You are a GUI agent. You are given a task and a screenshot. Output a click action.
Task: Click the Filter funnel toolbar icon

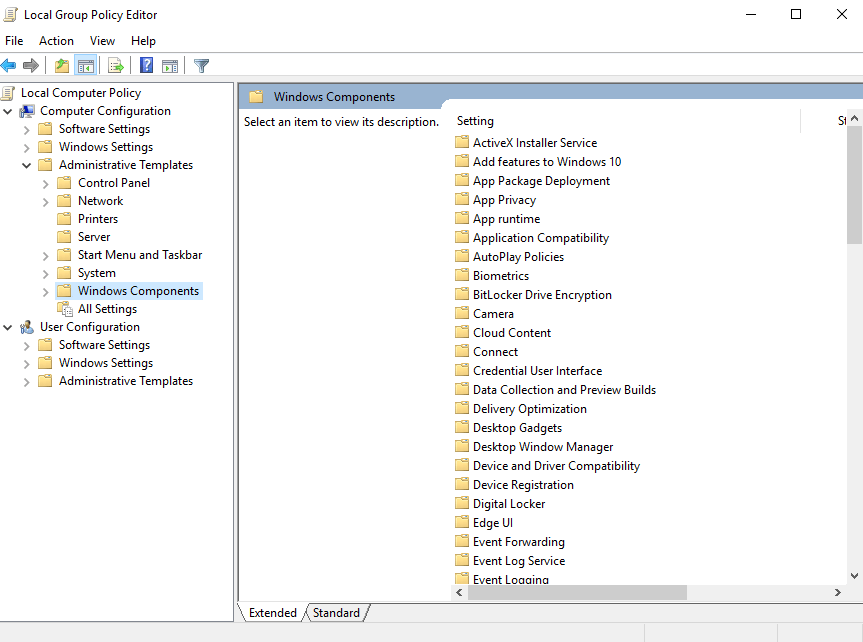(x=201, y=66)
